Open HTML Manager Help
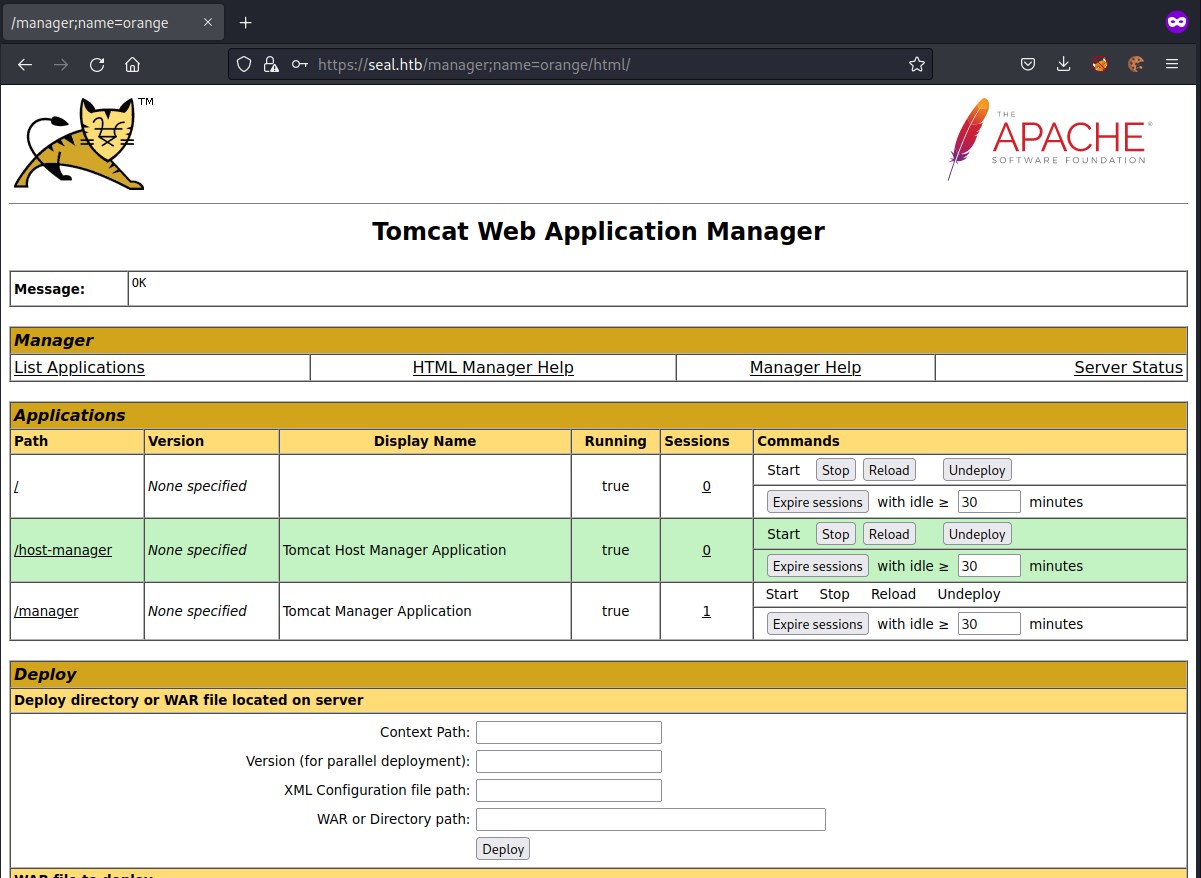 pos(493,368)
